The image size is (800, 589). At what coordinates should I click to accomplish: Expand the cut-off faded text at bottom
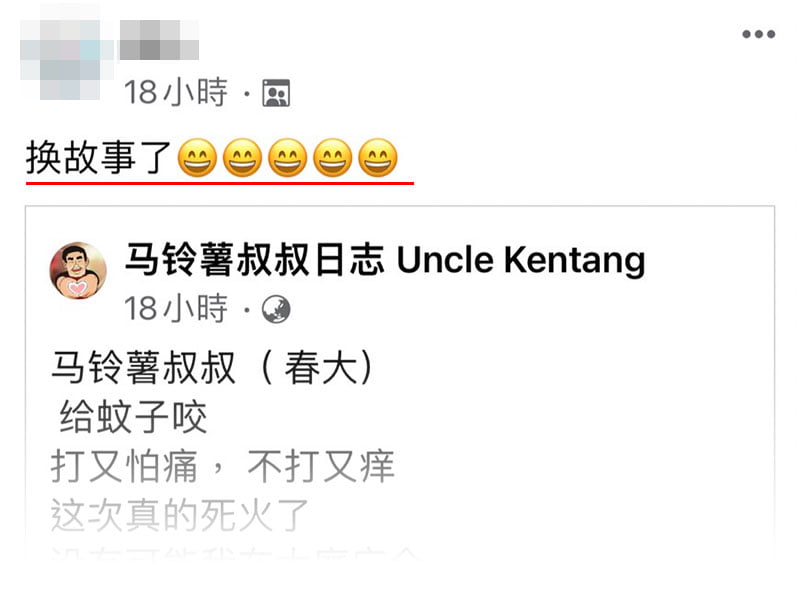click(x=235, y=553)
